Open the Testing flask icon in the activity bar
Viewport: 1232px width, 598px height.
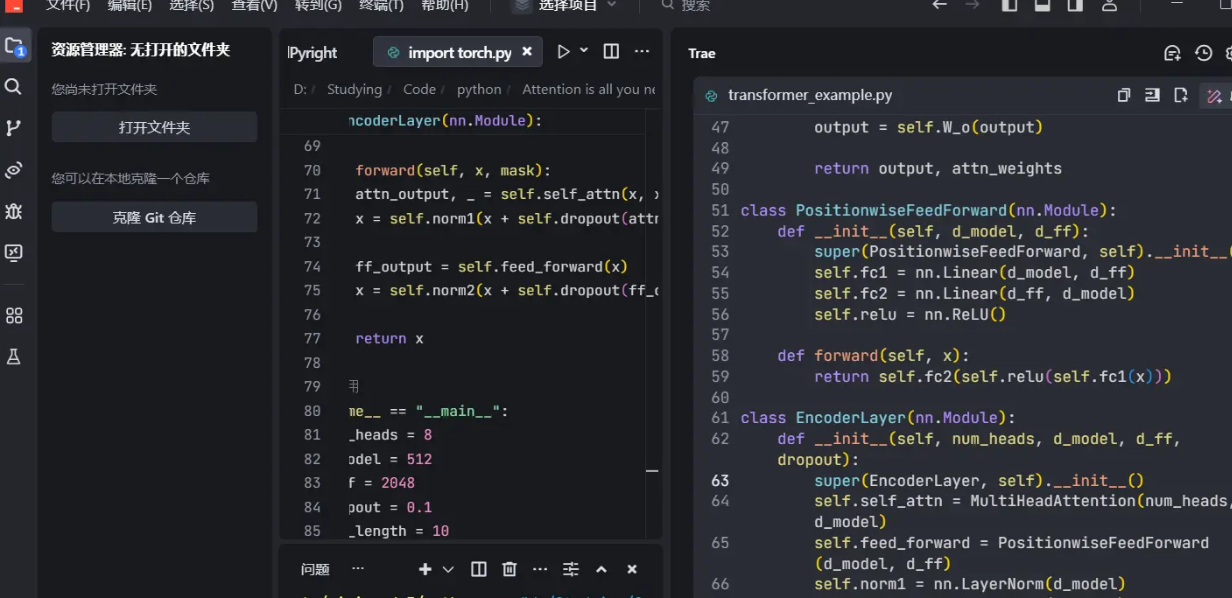tap(14, 356)
